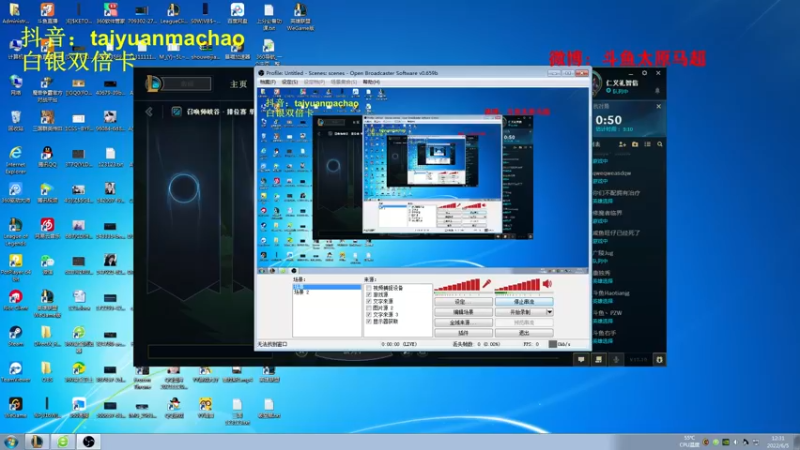The width and height of the screenshot is (800, 450).
Task: Click the 退出 button in OBS
Action: pyautogui.click(x=524, y=333)
